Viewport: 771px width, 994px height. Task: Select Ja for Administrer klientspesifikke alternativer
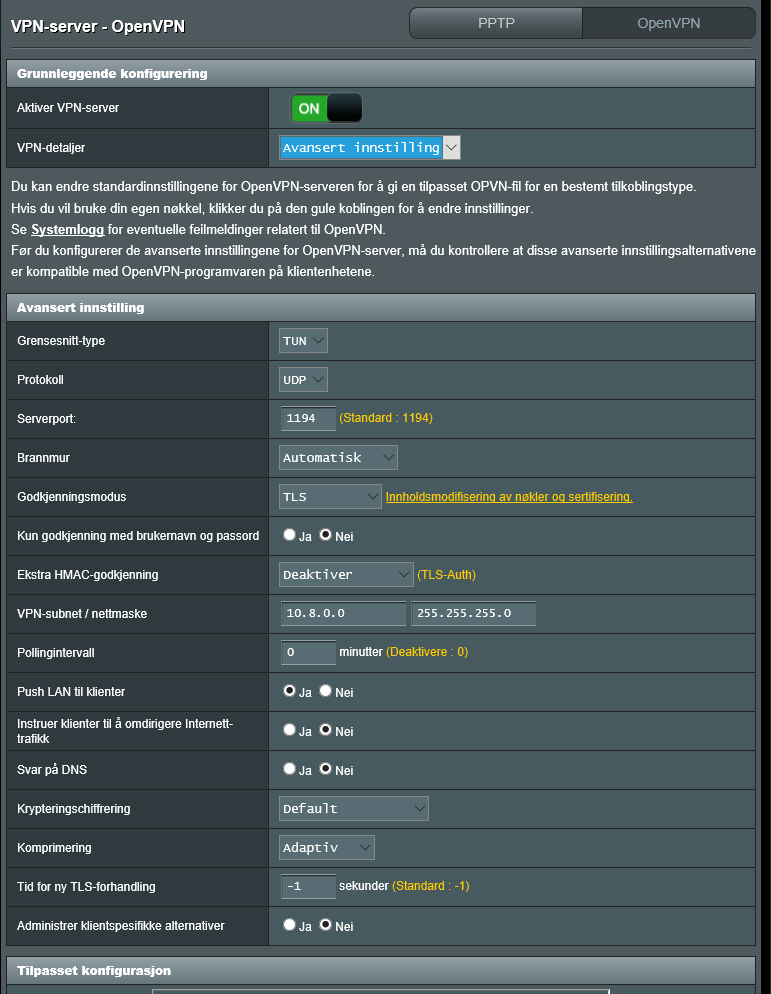289,924
